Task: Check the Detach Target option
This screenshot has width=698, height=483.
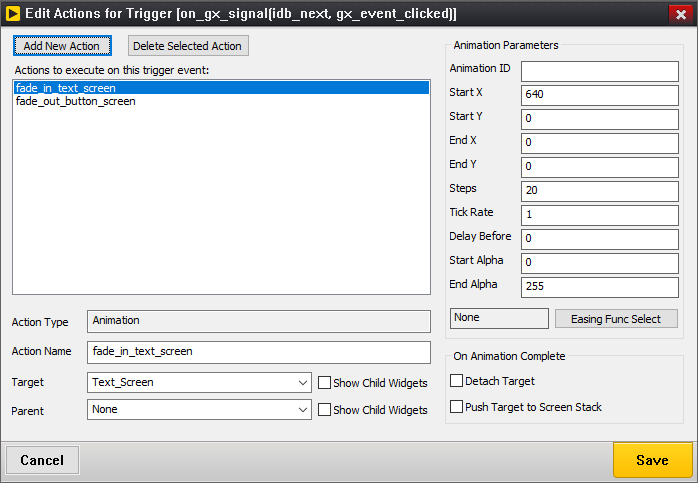Action: (x=457, y=381)
